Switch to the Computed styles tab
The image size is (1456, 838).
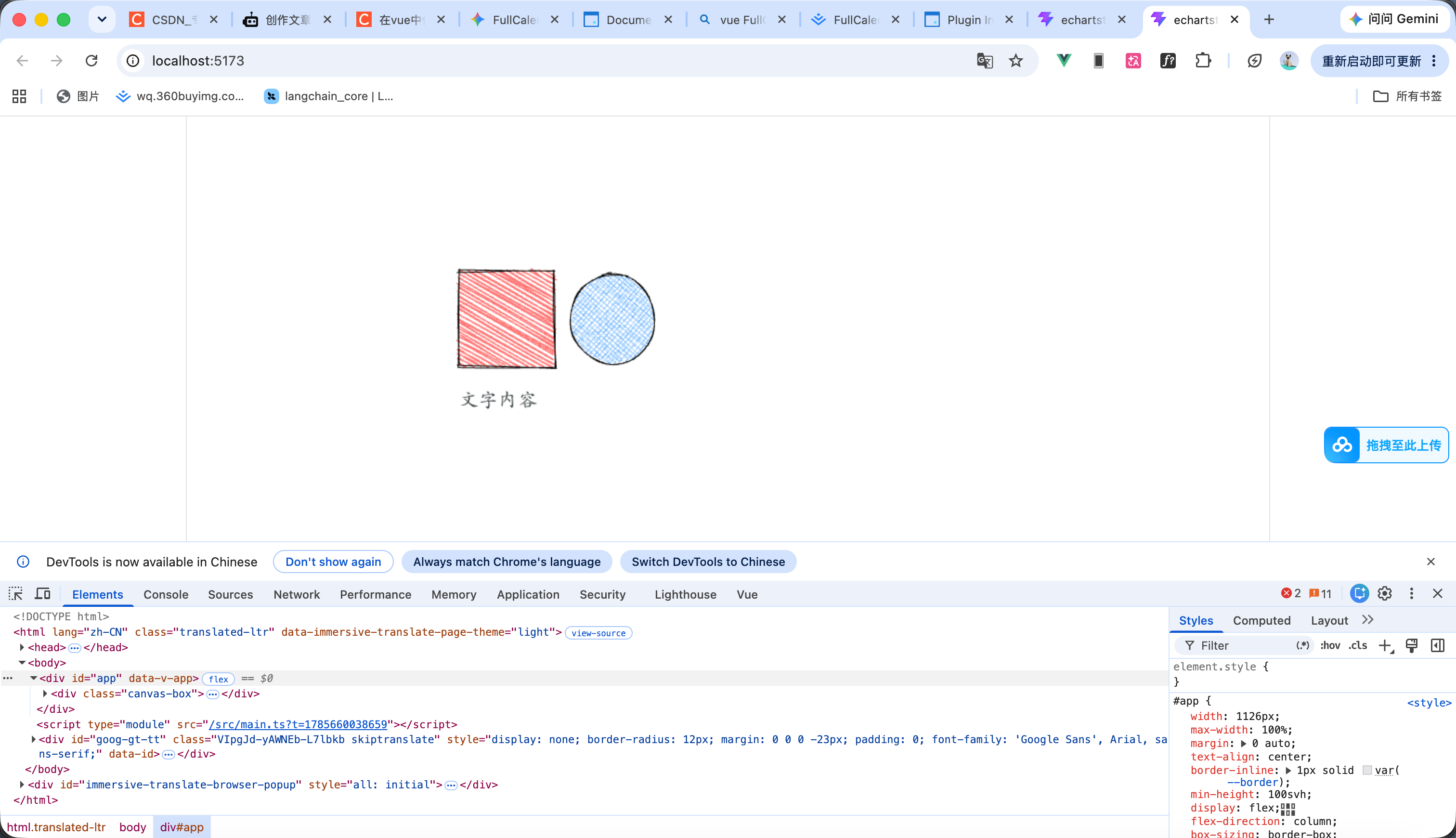tap(1261, 620)
